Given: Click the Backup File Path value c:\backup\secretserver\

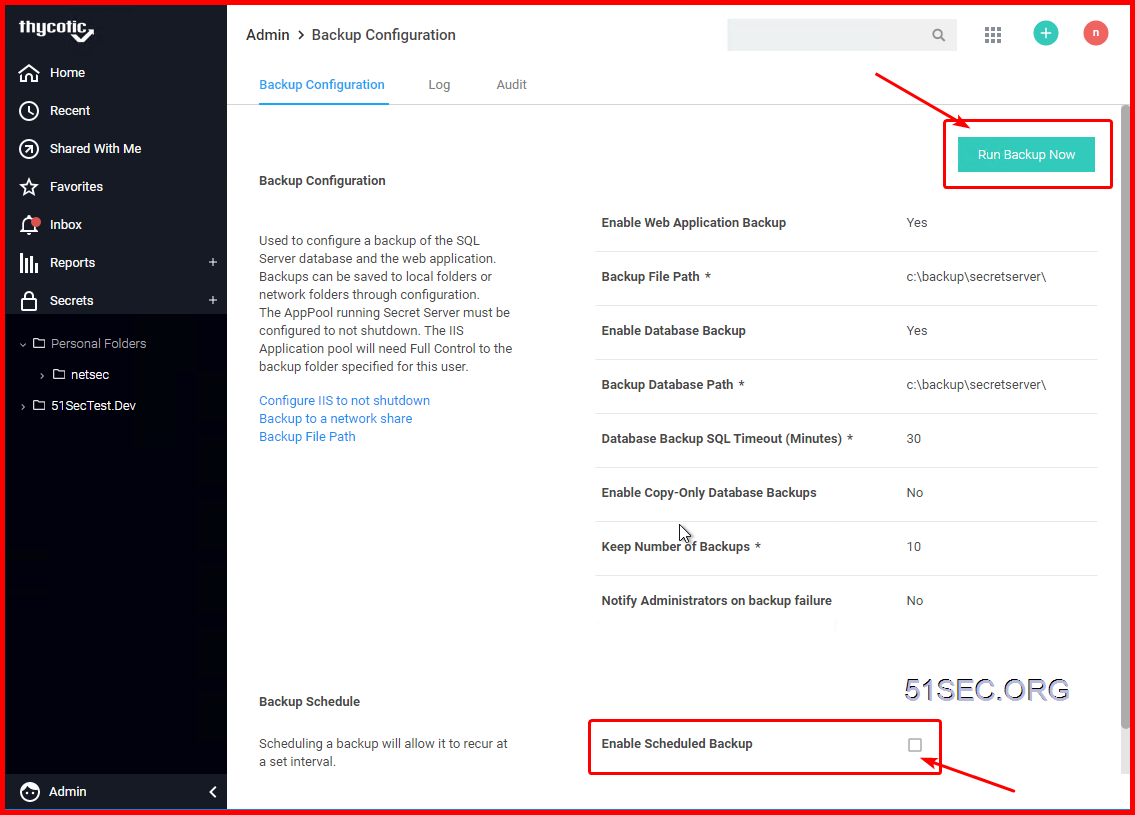Looking at the screenshot, I should (x=976, y=276).
